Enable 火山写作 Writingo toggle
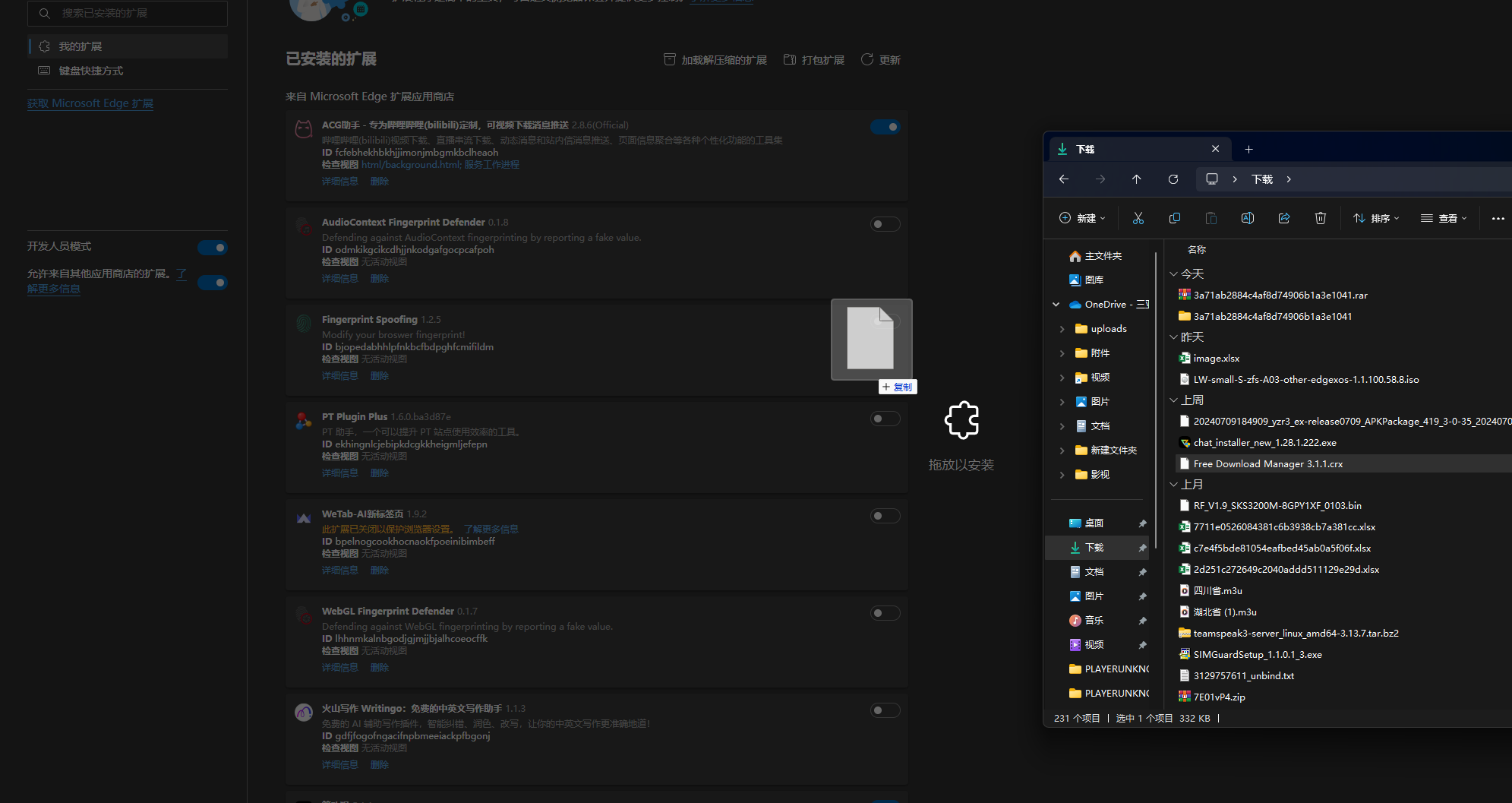Viewport: 1512px width, 803px height. coord(885,710)
